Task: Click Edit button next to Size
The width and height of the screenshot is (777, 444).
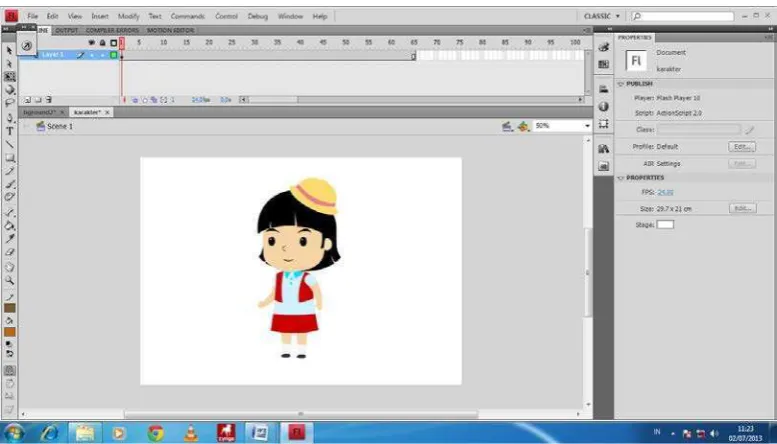Action: click(x=743, y=209)
